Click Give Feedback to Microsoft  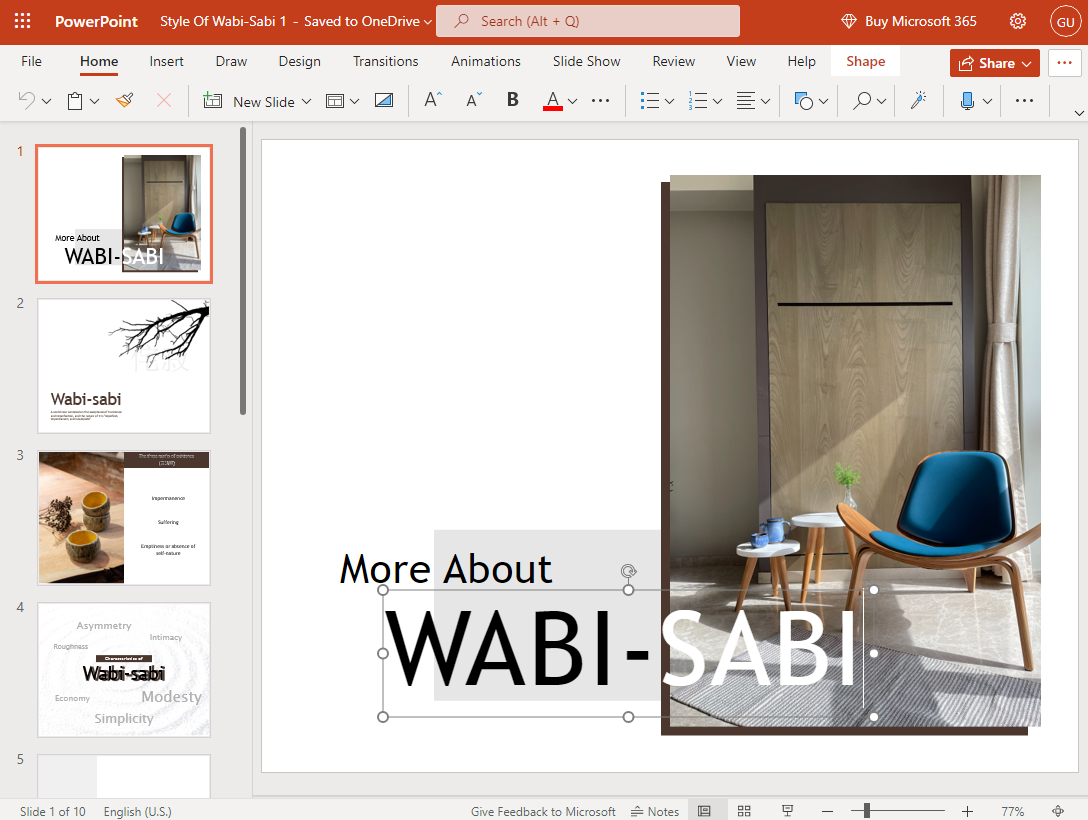pos(543,811)
